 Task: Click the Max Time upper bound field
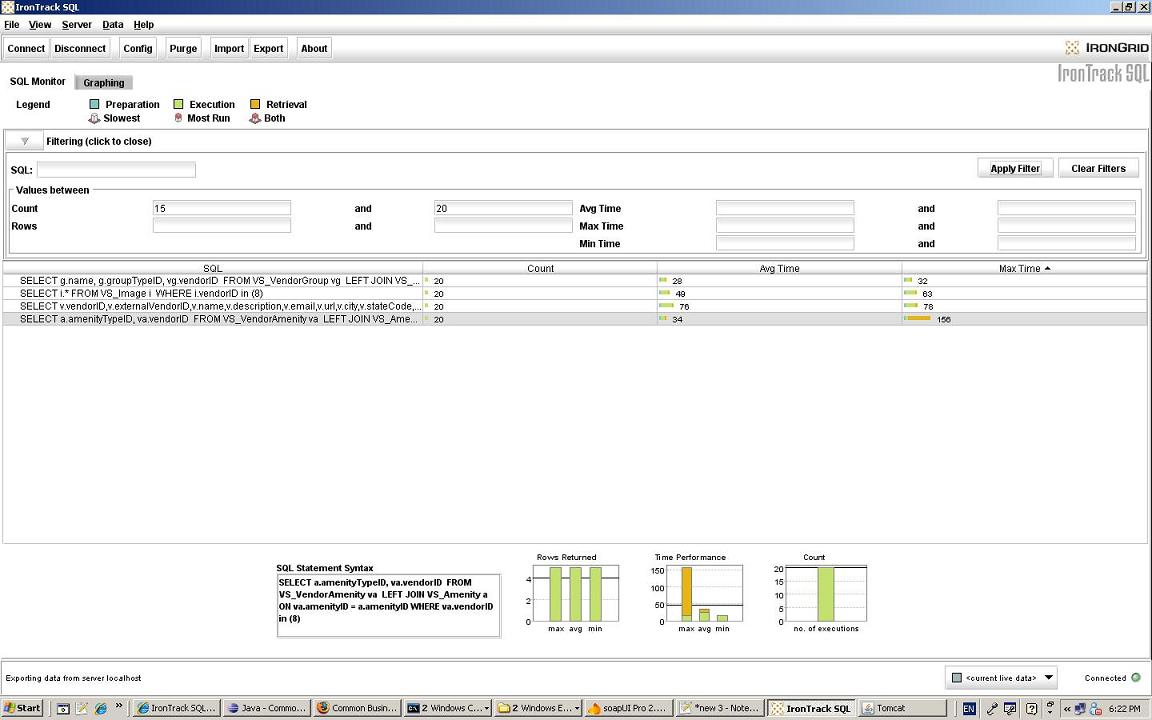click(1066, 226)
